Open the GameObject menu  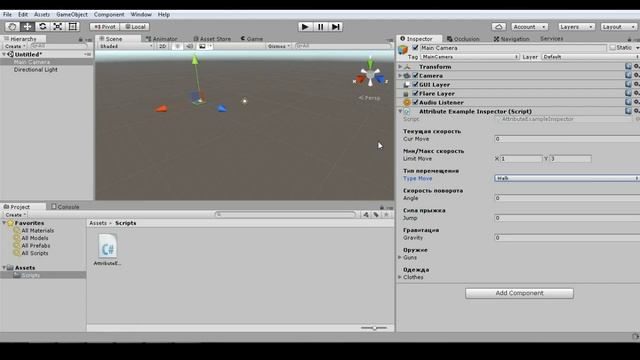pyautogui.click(x=72, y=14)
